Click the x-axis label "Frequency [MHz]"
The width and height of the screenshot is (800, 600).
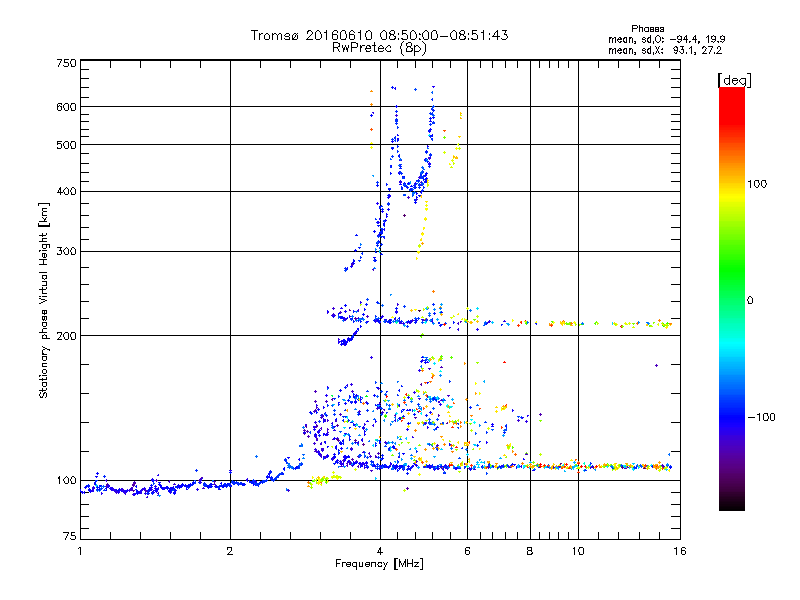[379, 564]
